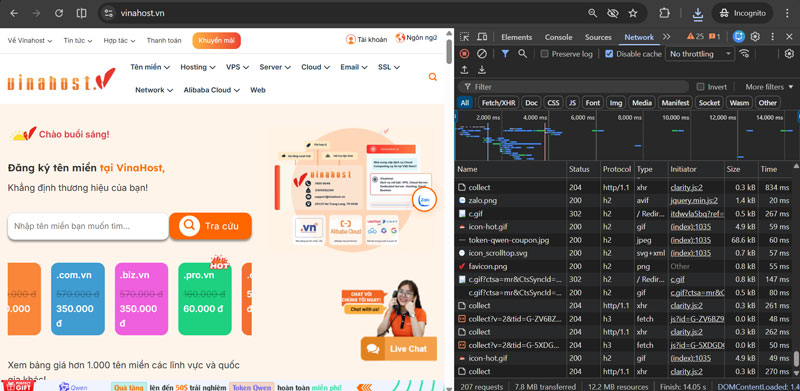Filter network requests by JS

[572, 103]
